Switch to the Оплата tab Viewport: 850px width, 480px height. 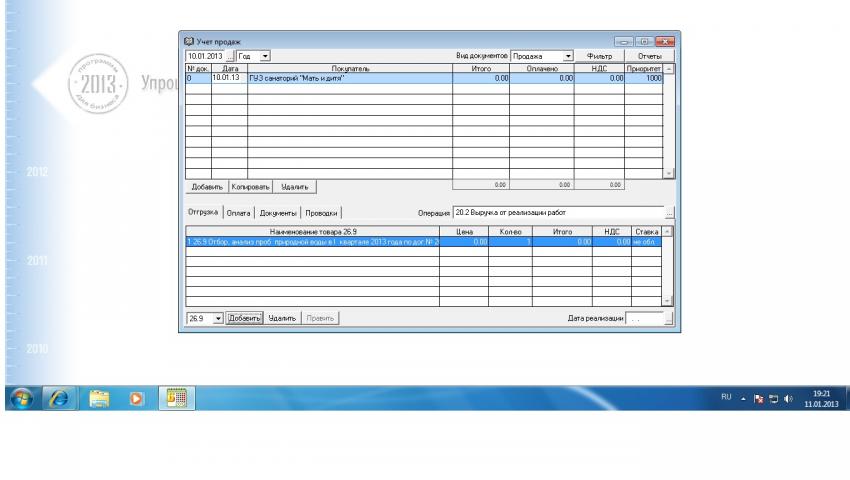click(238, 212)
